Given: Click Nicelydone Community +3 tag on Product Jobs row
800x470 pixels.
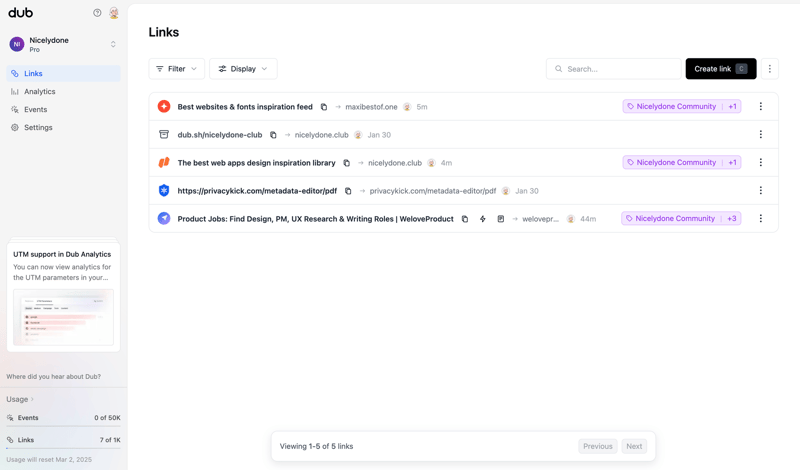Looking at the screenshot, I should (x=681, y=218).
